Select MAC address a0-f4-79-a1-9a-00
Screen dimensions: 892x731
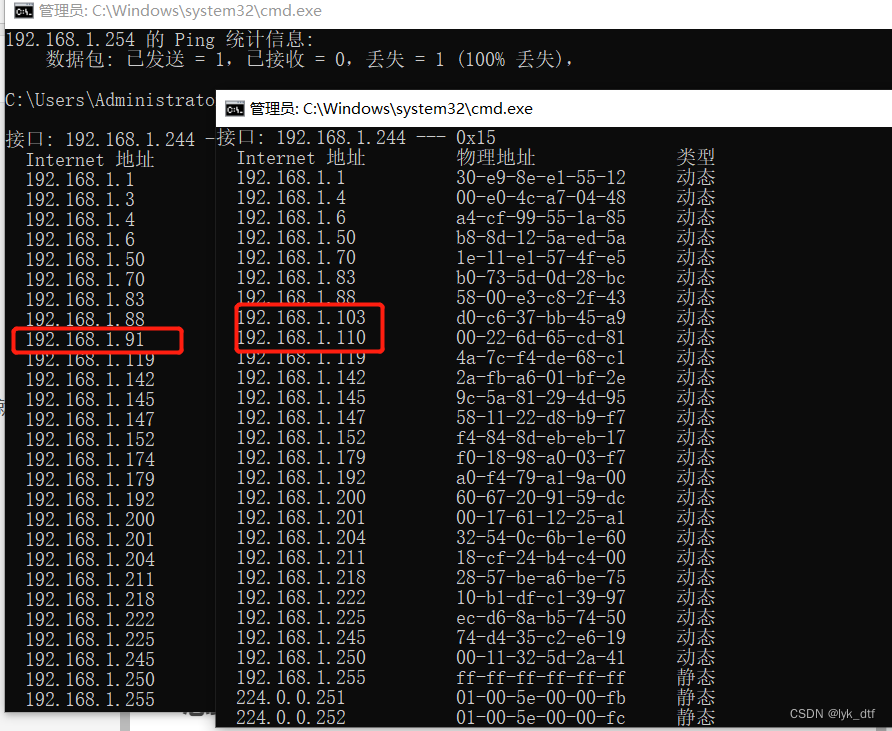(x=540, y=477)
